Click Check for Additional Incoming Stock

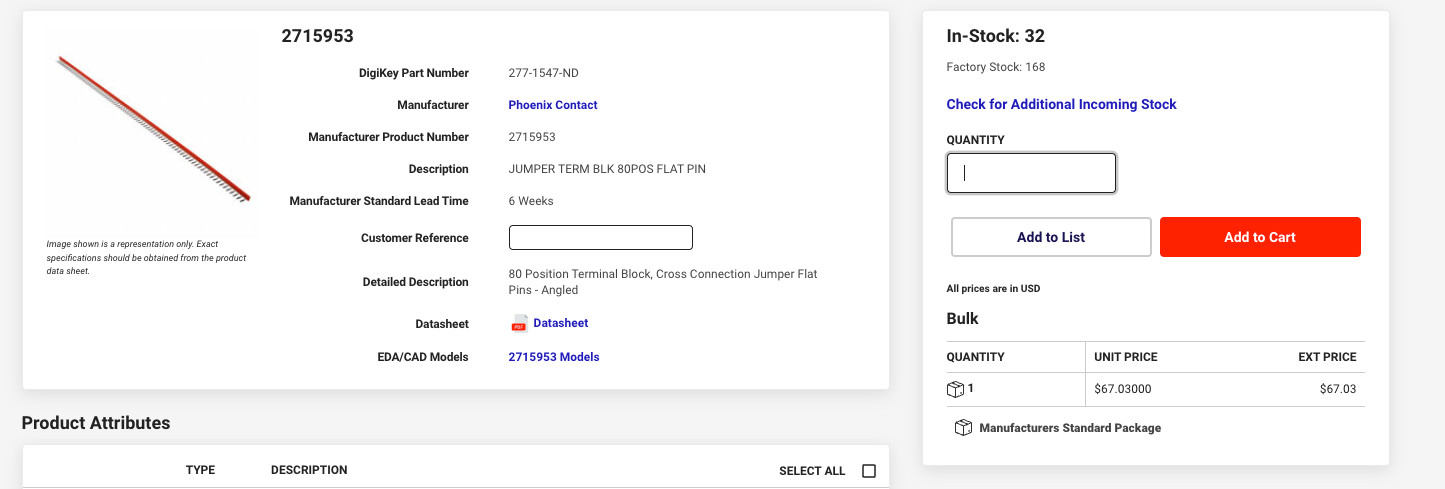coord(1061,104)
